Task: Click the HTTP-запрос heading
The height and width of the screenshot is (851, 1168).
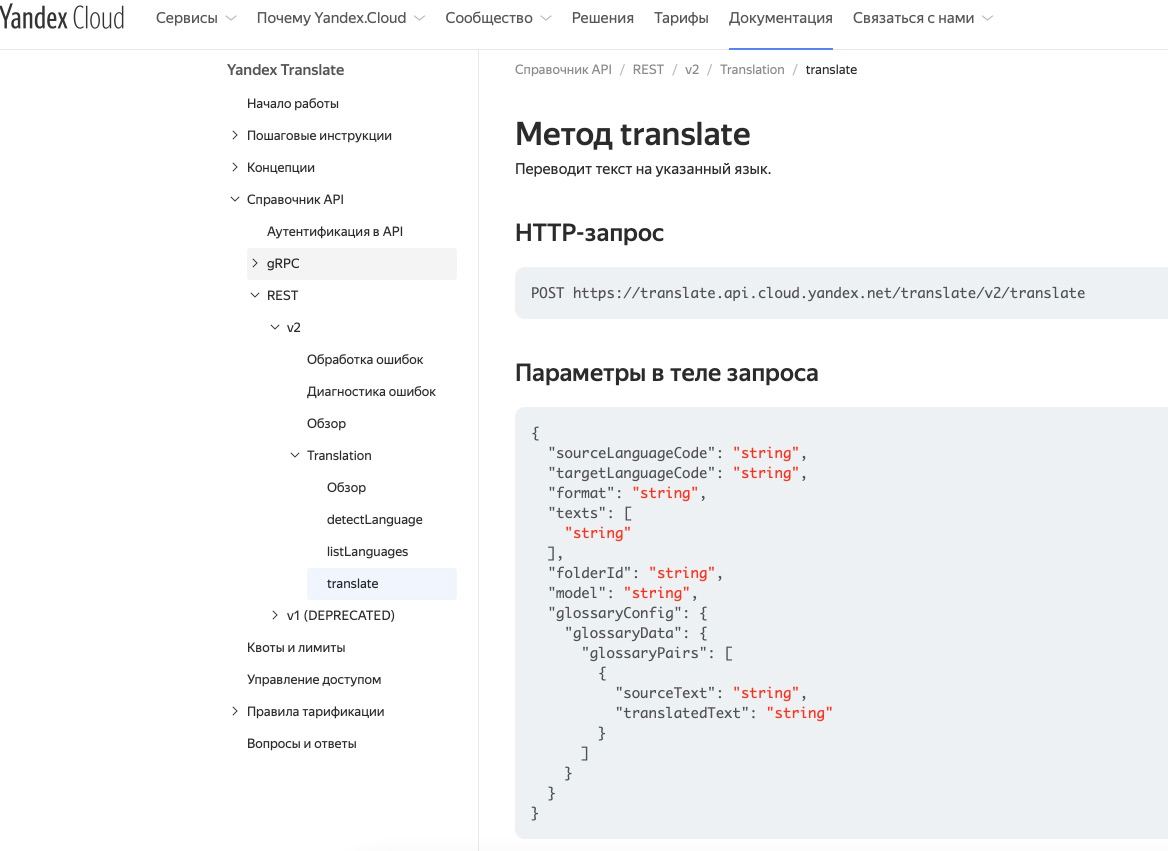Action: click(589, 232)
